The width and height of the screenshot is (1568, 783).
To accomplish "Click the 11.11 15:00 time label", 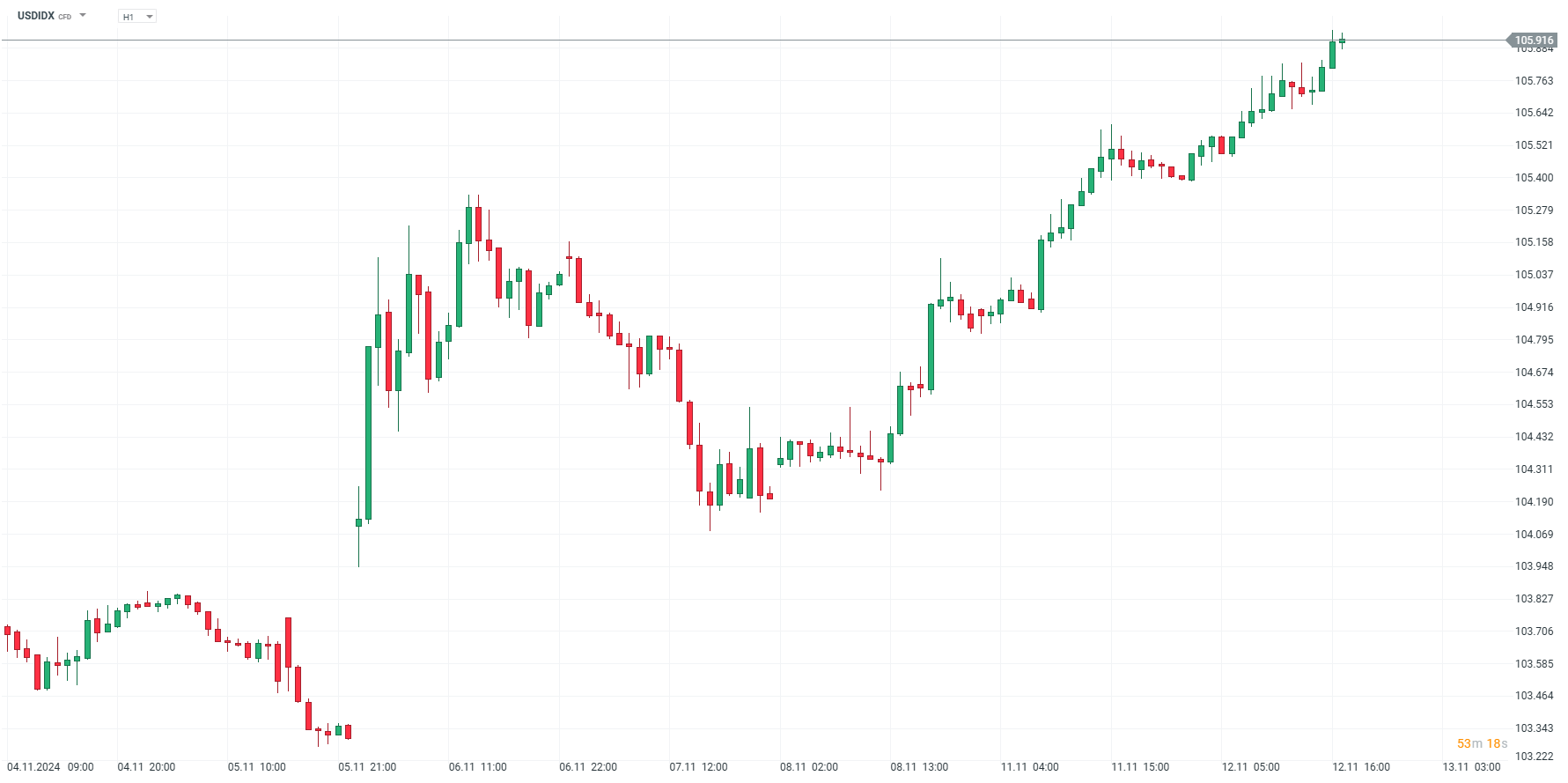I will coord(1140,767).
